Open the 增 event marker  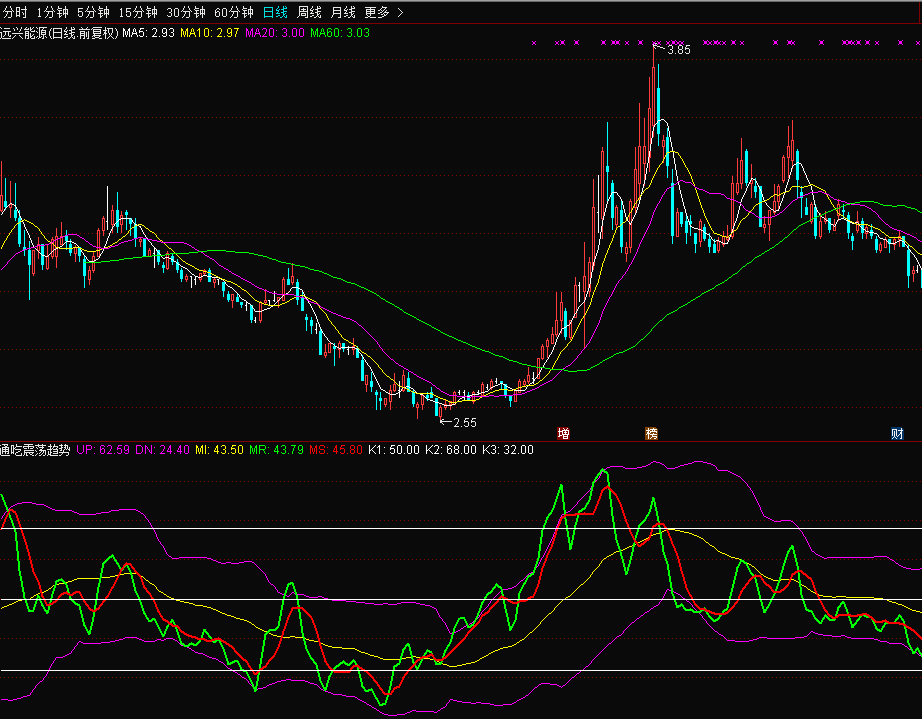point(563,434)
